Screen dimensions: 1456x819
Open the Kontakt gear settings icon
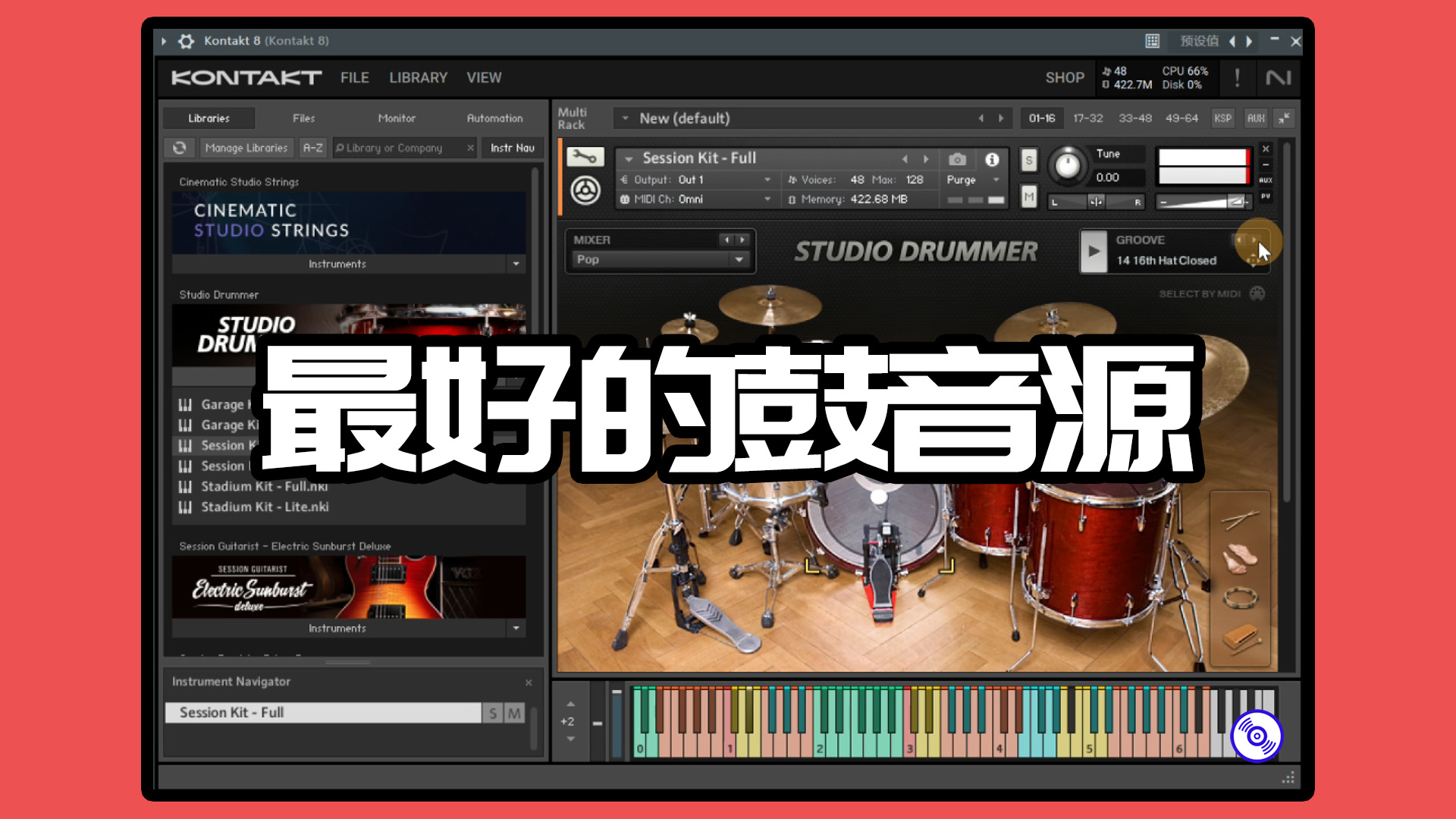click(x=186, y=41)
